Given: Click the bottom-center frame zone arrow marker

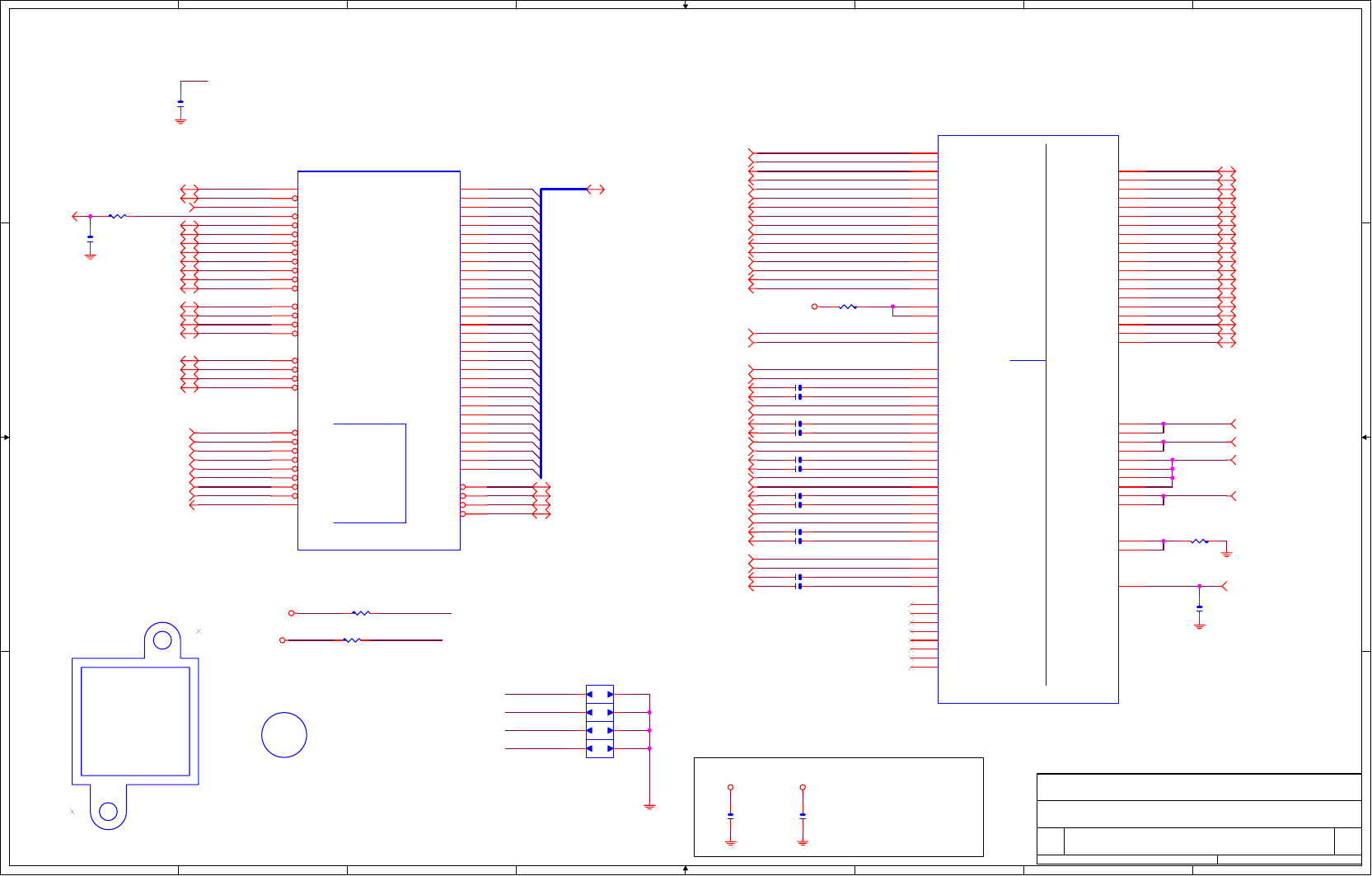Looking at the screenshot, I should (x=686, y=869).
